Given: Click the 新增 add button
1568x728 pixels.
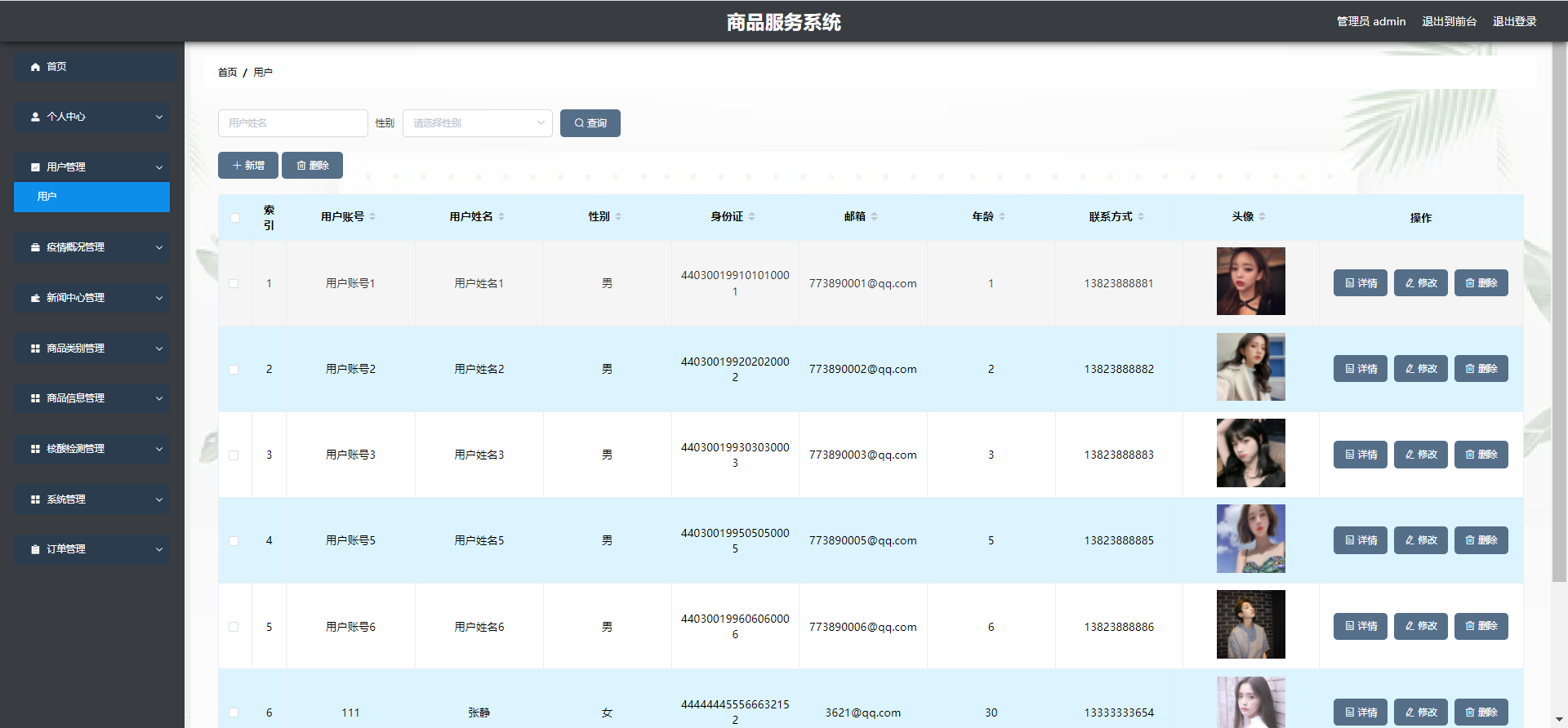Looking at the screenshot, I should 248,166.
